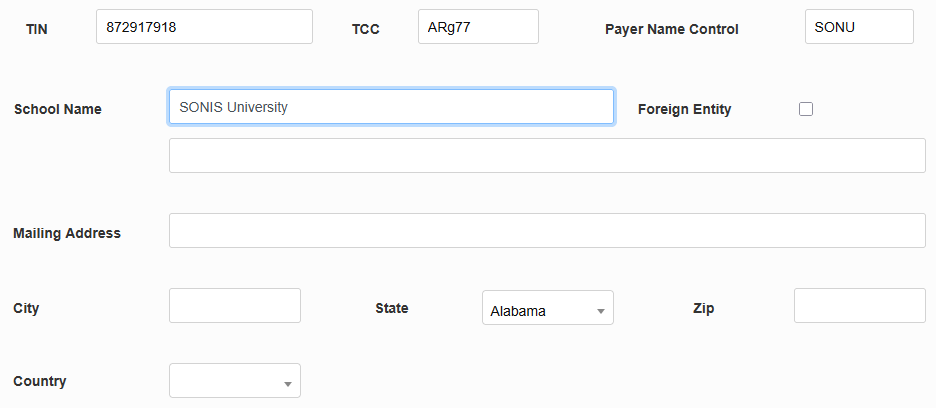Click the TCC label text
The width and height of the screenshot is (936, 408).
point(366,29)
